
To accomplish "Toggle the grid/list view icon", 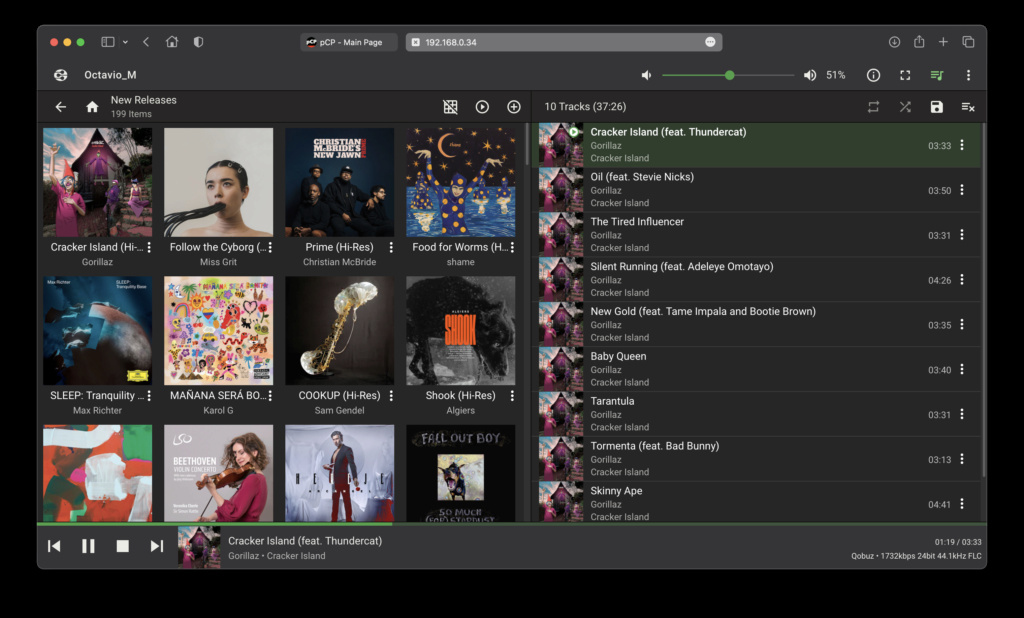I will point(451,106).
